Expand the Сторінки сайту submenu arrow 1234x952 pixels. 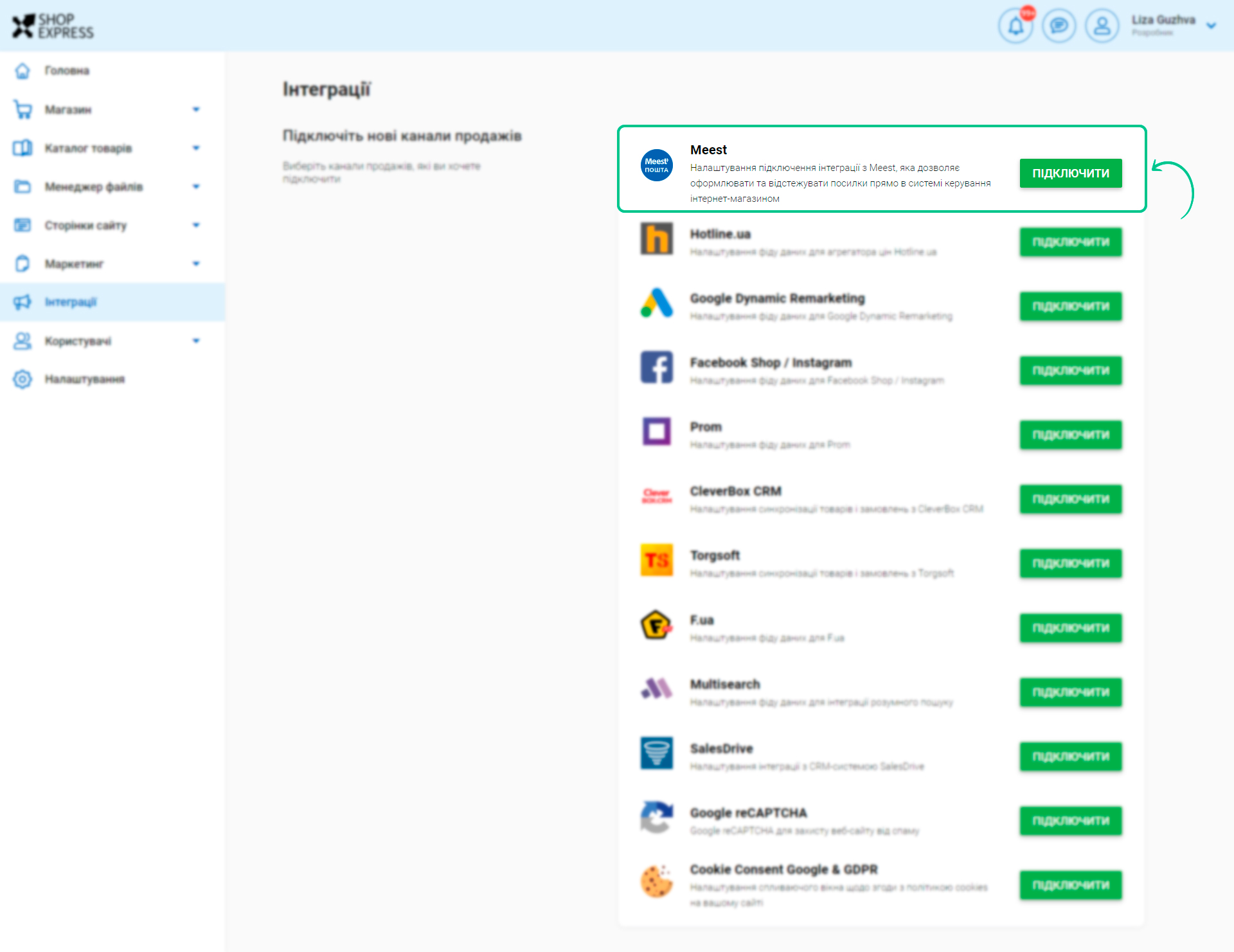(196, 226)
